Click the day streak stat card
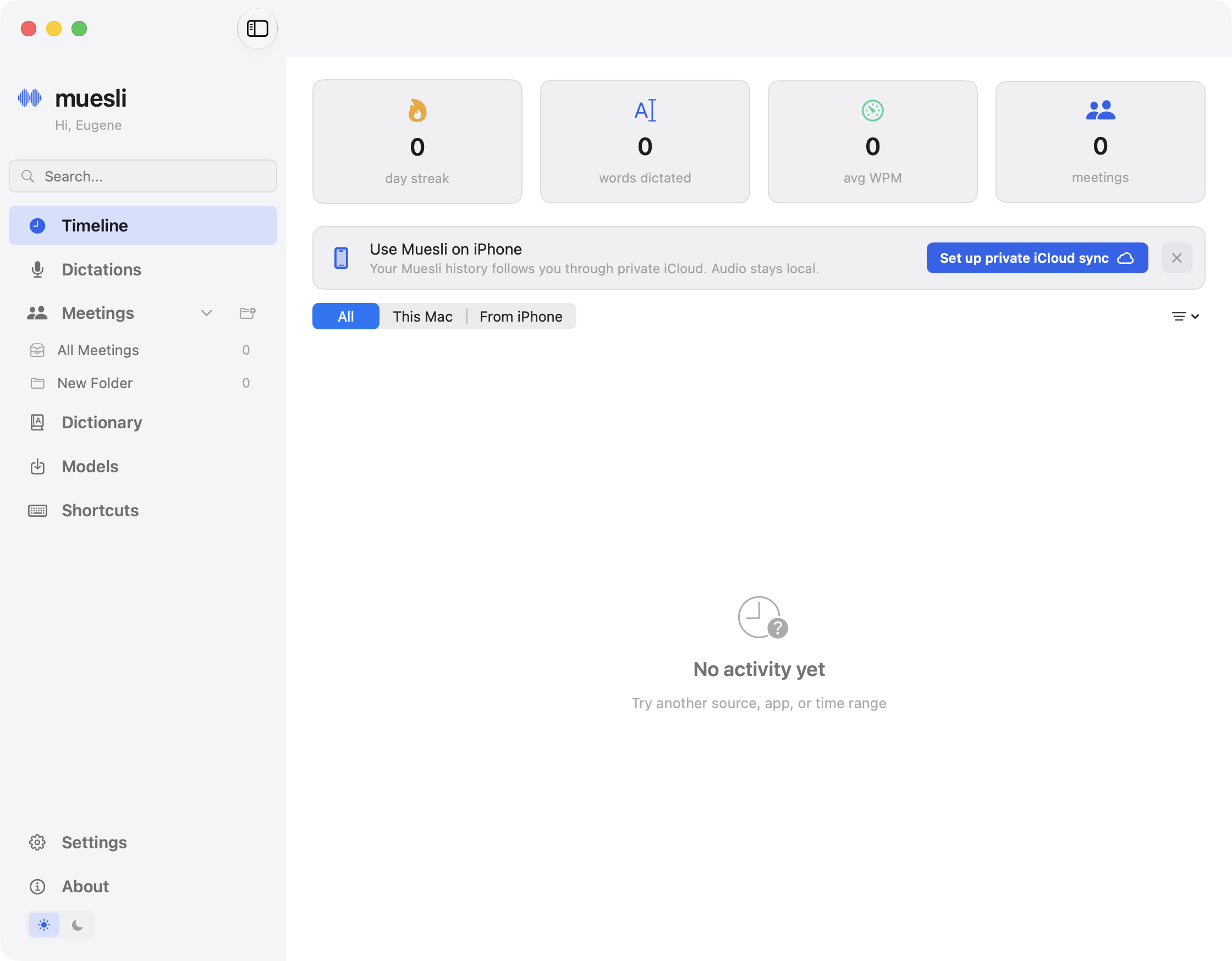This screenshot has width=1232, height=961. pos(417,141)
